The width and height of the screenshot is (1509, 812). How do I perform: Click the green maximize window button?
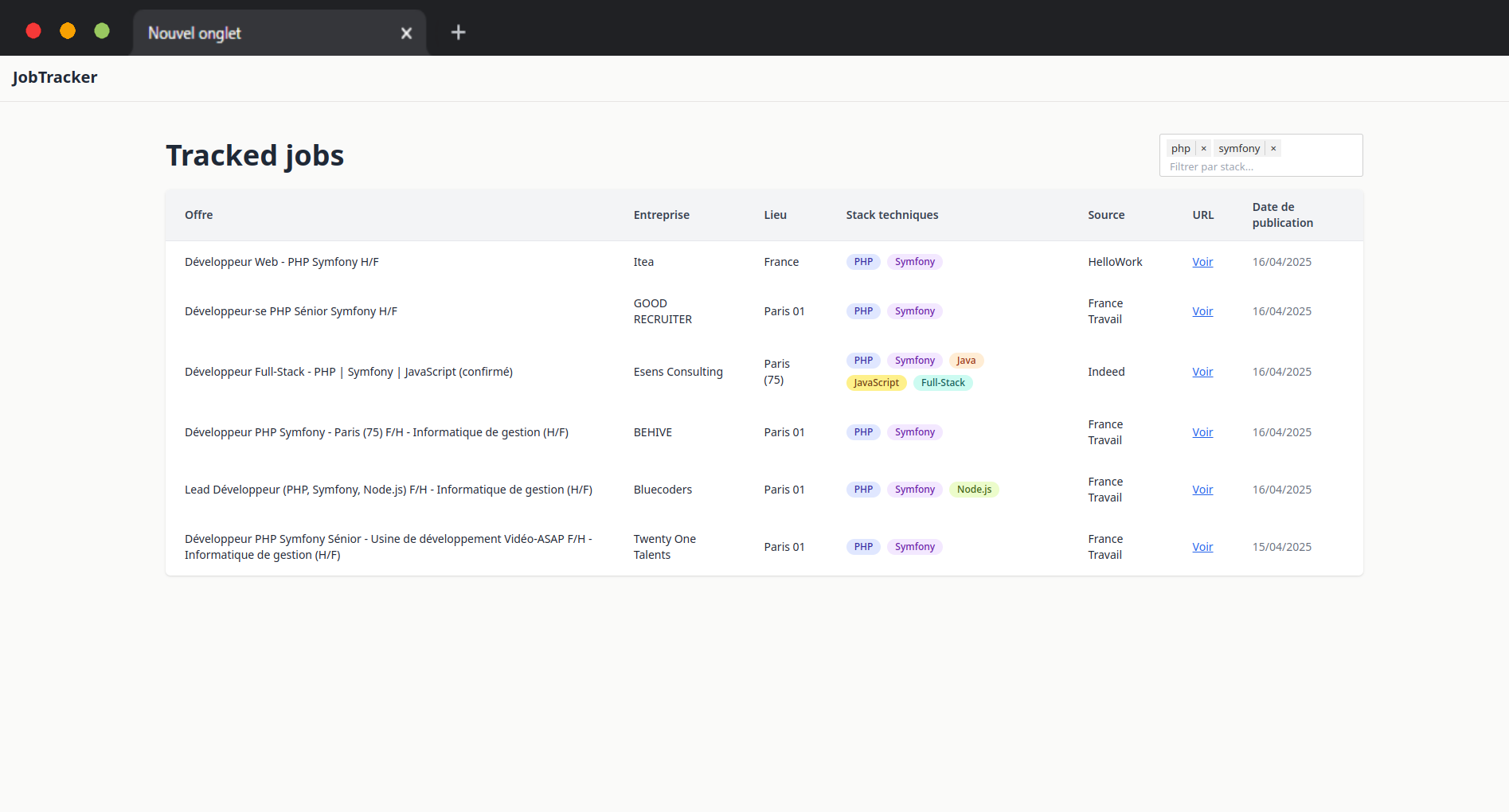[102, 31]
